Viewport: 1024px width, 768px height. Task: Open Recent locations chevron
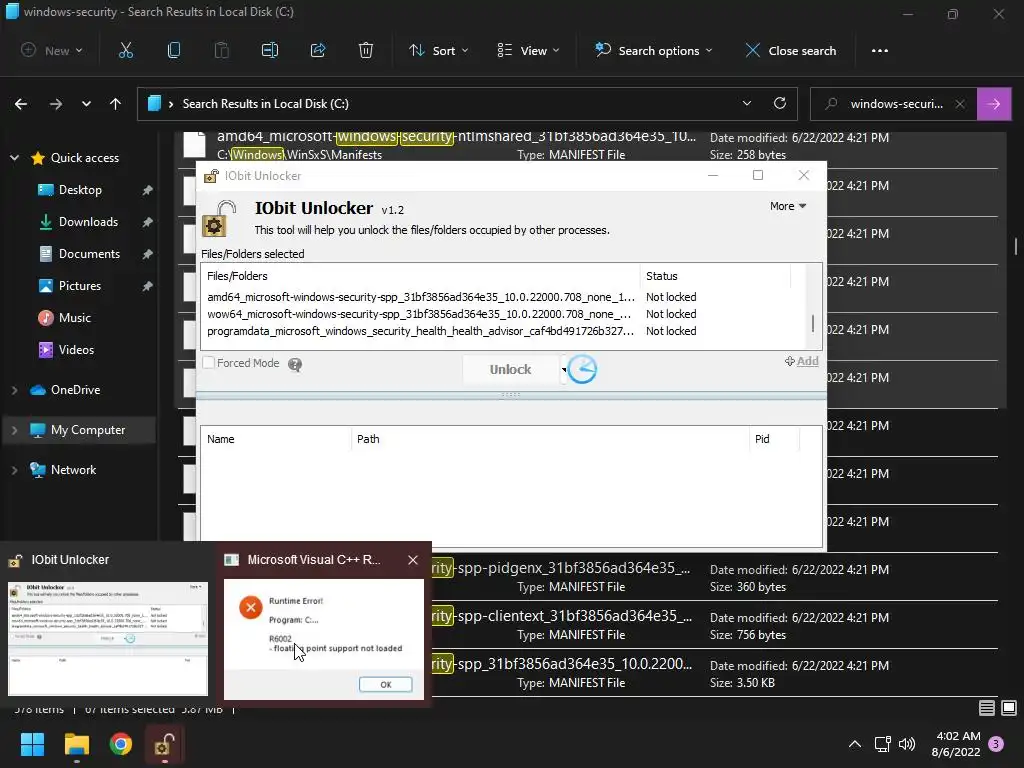(x=86, y=104)
